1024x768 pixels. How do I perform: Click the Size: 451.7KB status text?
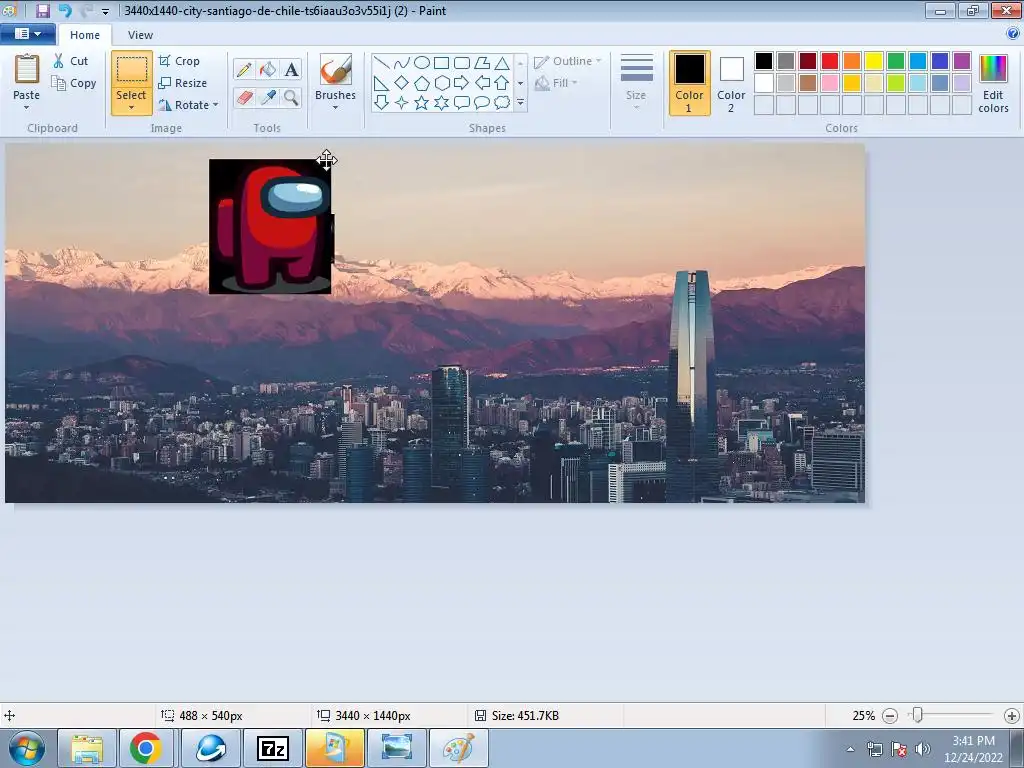pyautogui.click(x=525, y=716)
